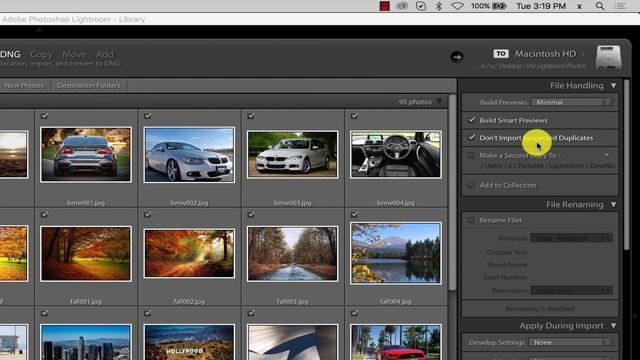This screenshot has height=360, width=640.
Task: Choose Add import method
Action: [105, 54]
